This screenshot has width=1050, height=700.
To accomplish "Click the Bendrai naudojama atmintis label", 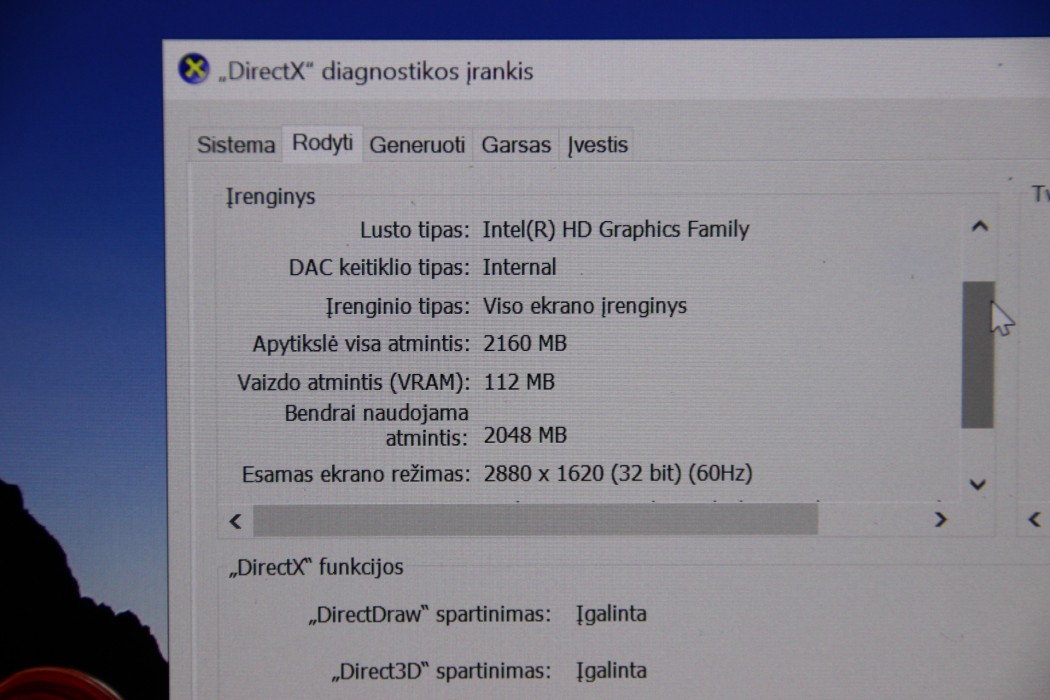I will [x=376, y=425].
